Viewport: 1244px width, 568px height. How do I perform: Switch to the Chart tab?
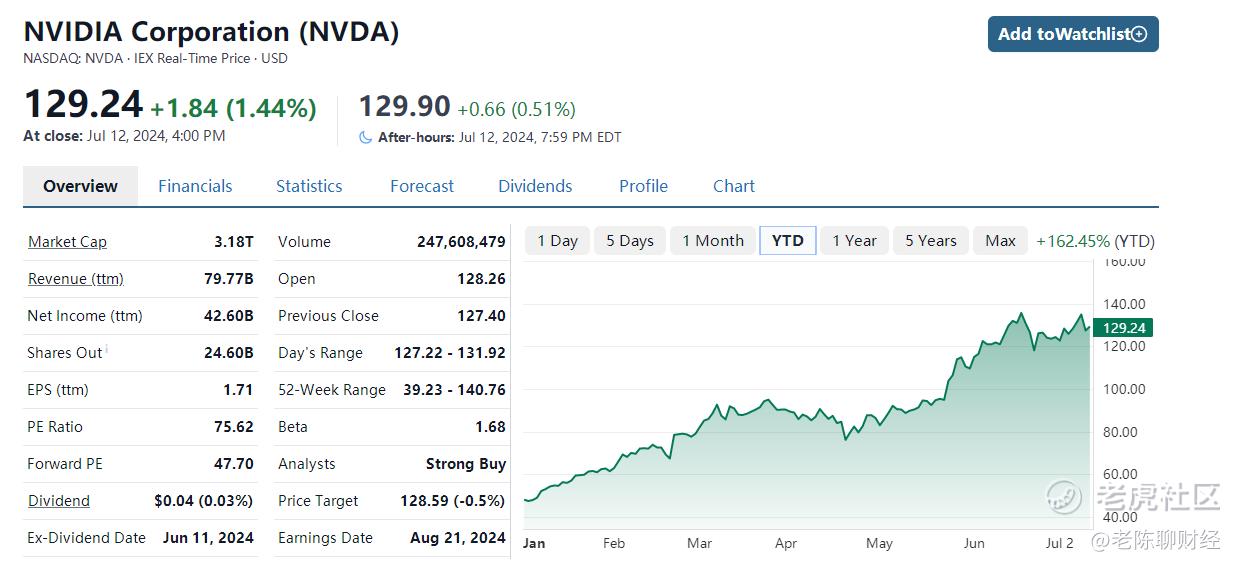tap(734, 186)
